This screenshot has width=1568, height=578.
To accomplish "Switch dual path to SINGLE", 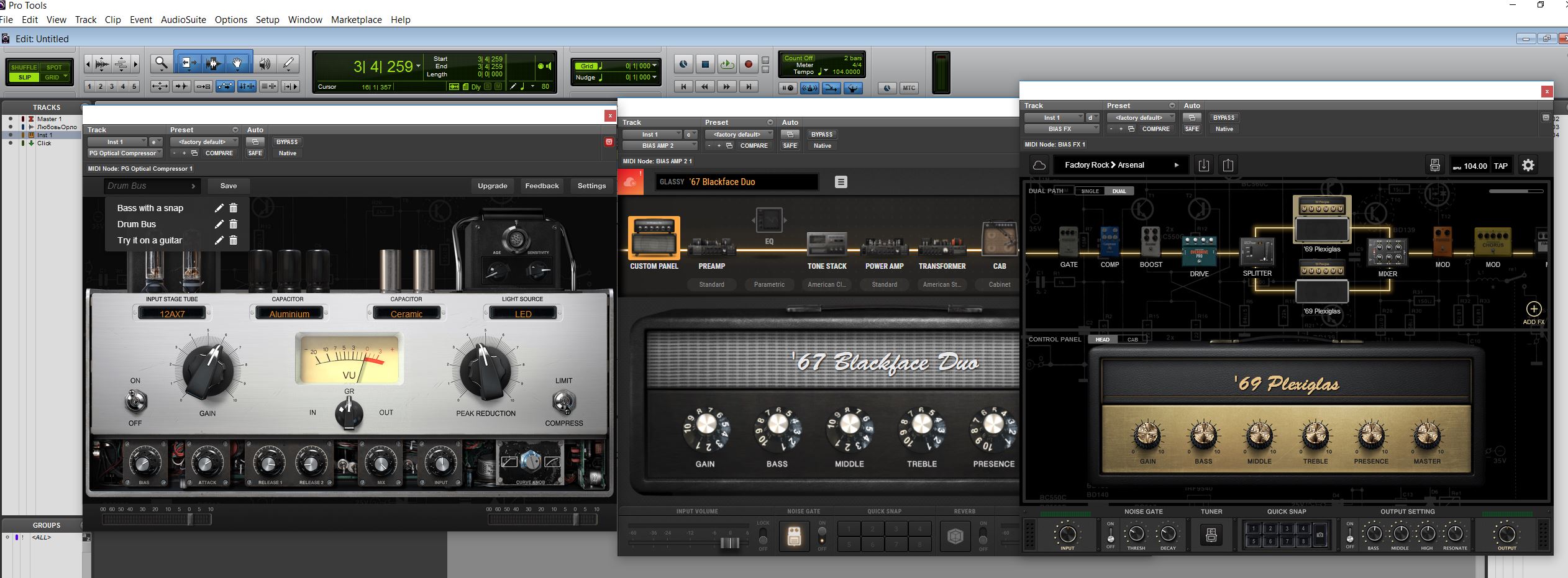I will [1090, 191].
